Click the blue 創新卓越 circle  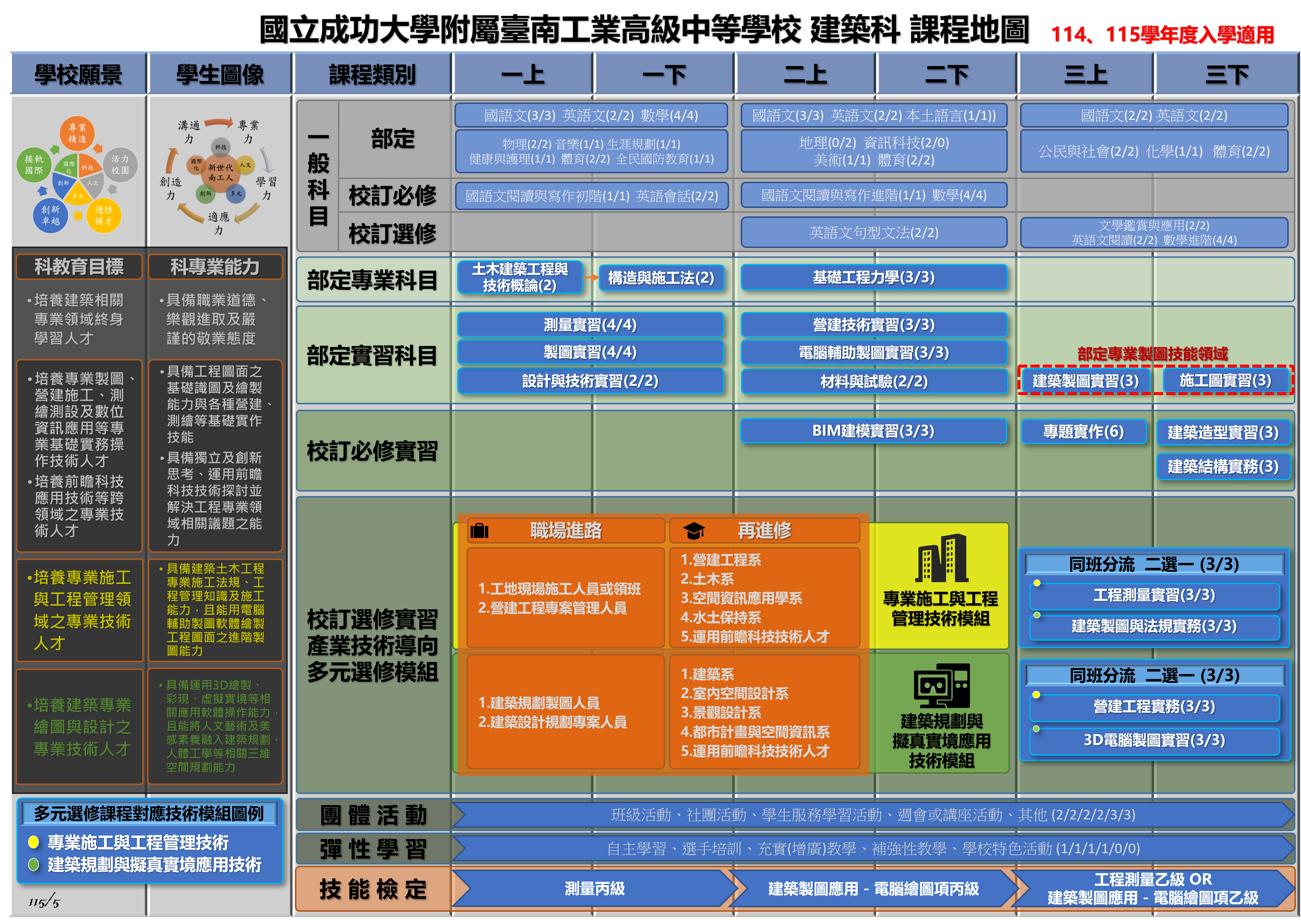pos(50,215)
